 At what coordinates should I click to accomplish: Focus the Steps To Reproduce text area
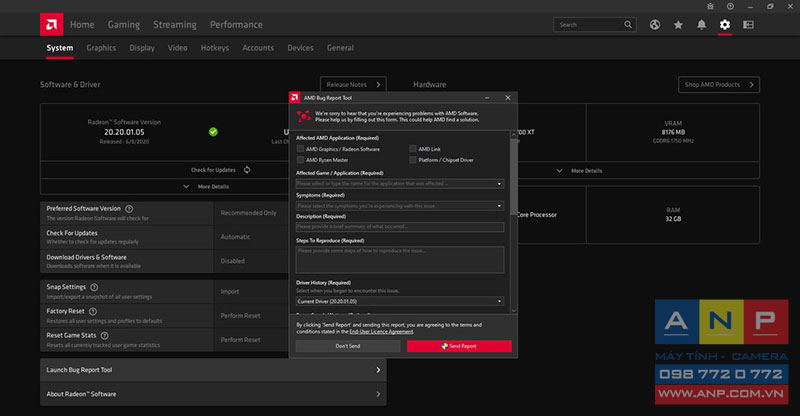pyautogui.click(x=400, y=260)
